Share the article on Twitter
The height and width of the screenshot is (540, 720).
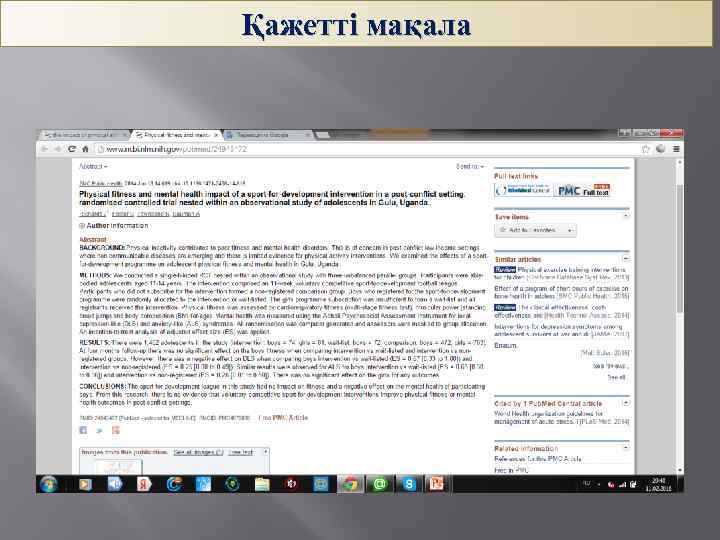click(99, 430)
